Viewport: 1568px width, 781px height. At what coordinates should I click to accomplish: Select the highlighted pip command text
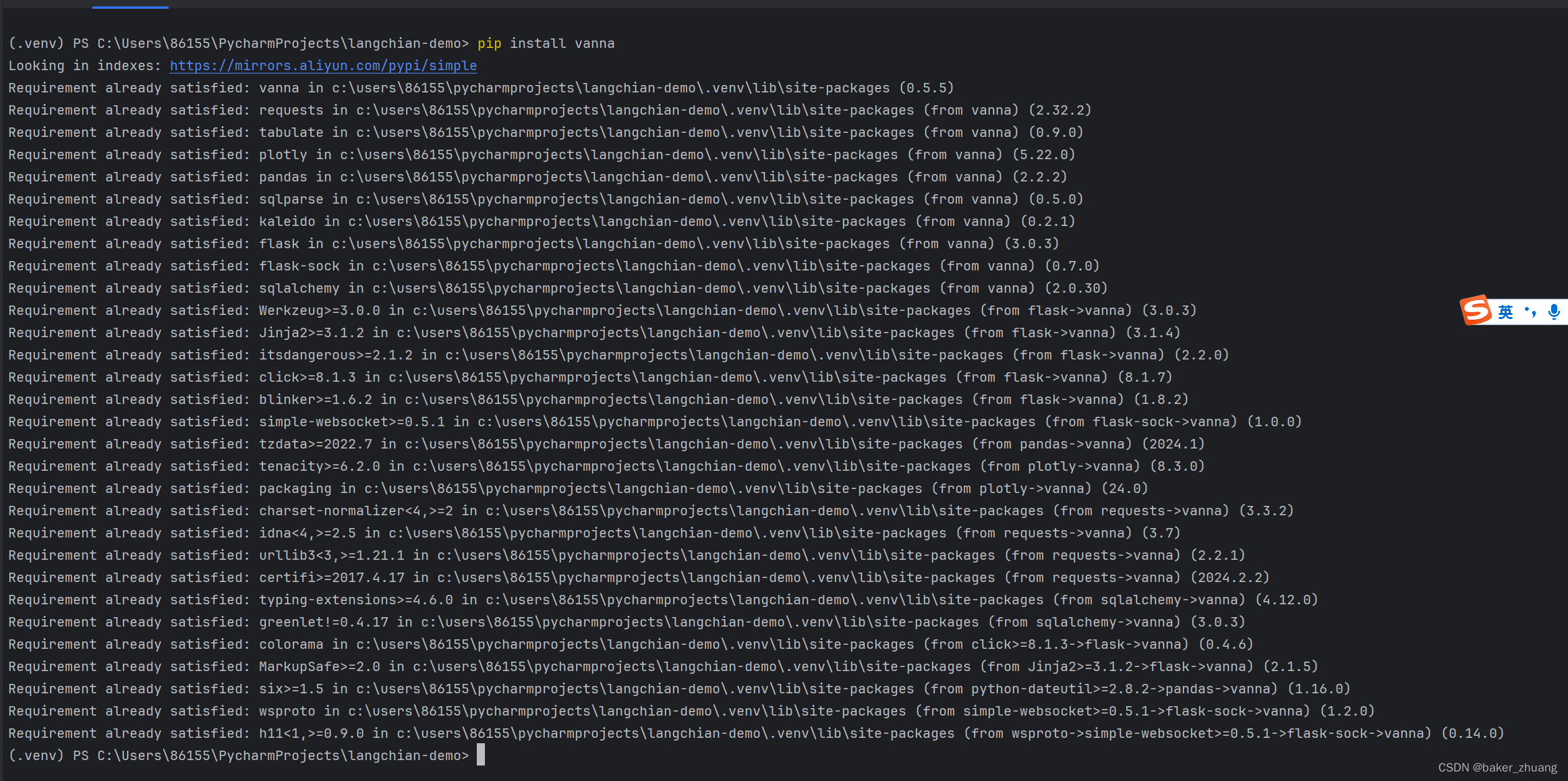pyautogui.click(x=488, y=42)
